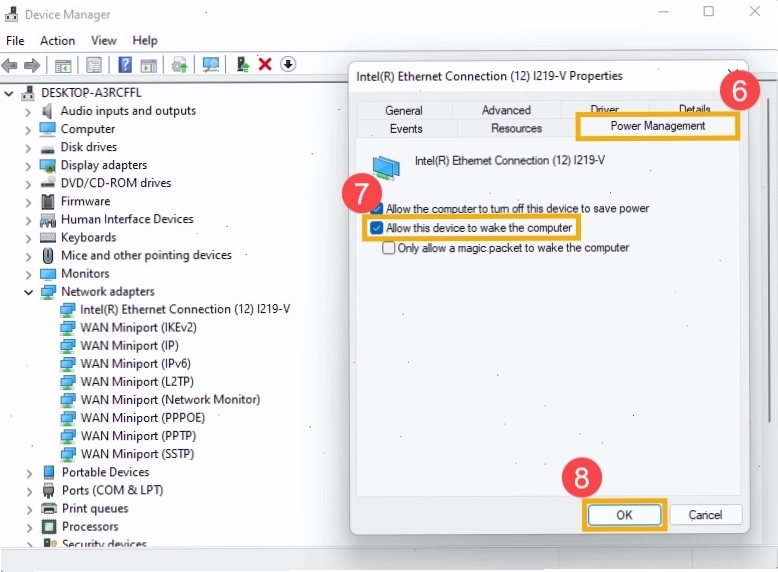Click OK to save properties
Viewport: 778px width, 572px height.
coord(624,515)
